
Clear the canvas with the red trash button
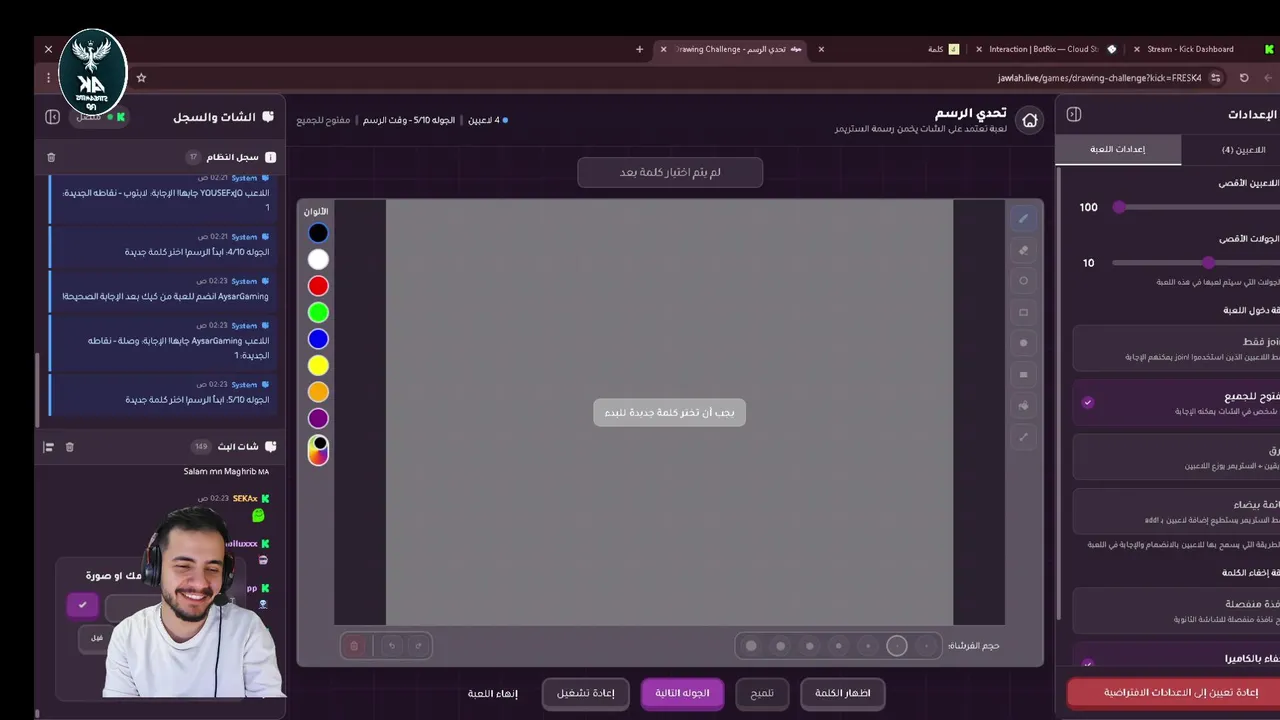[353, 646]
